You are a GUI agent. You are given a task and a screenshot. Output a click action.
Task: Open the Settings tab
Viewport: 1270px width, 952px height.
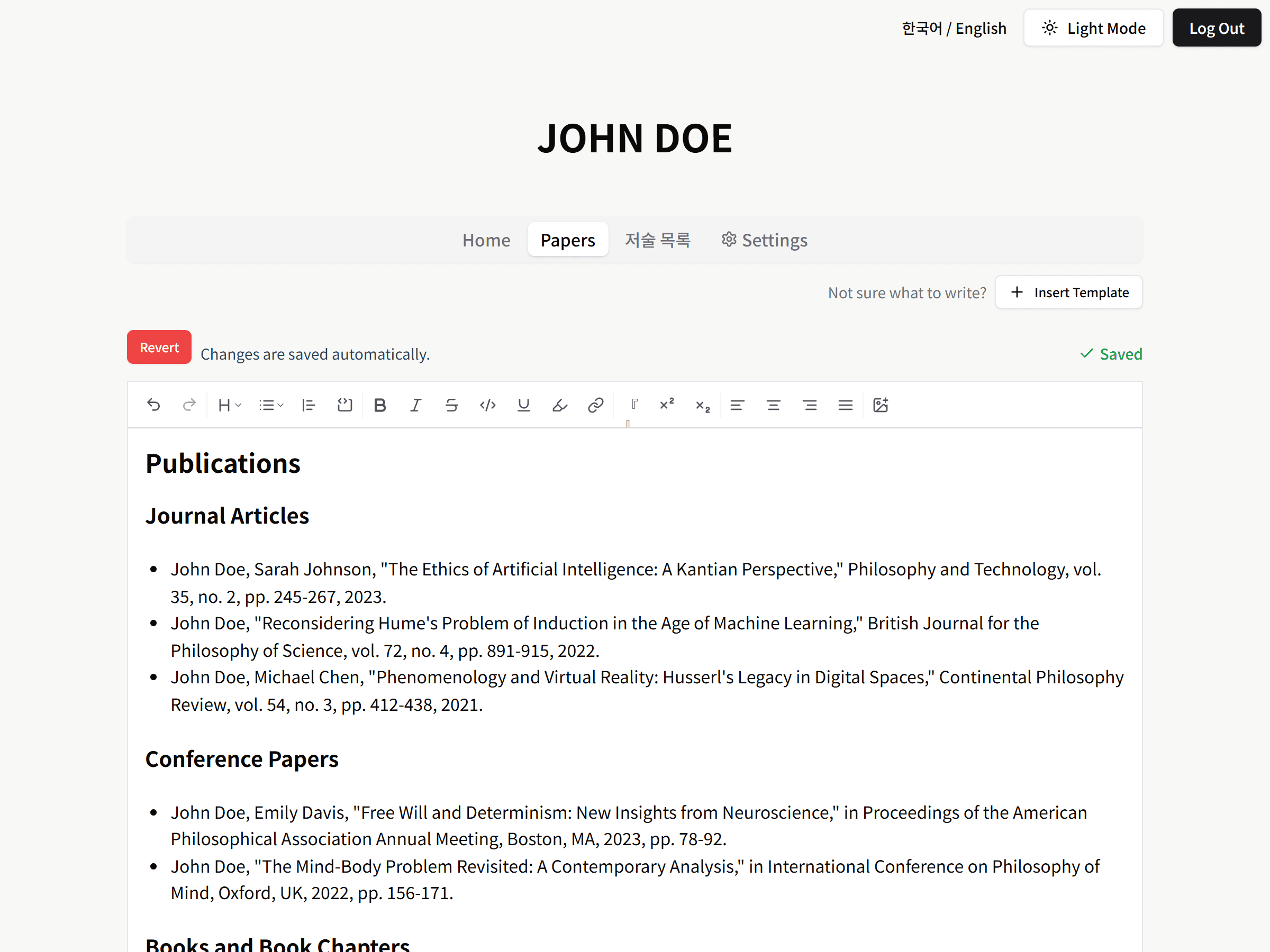coord(764,240)
